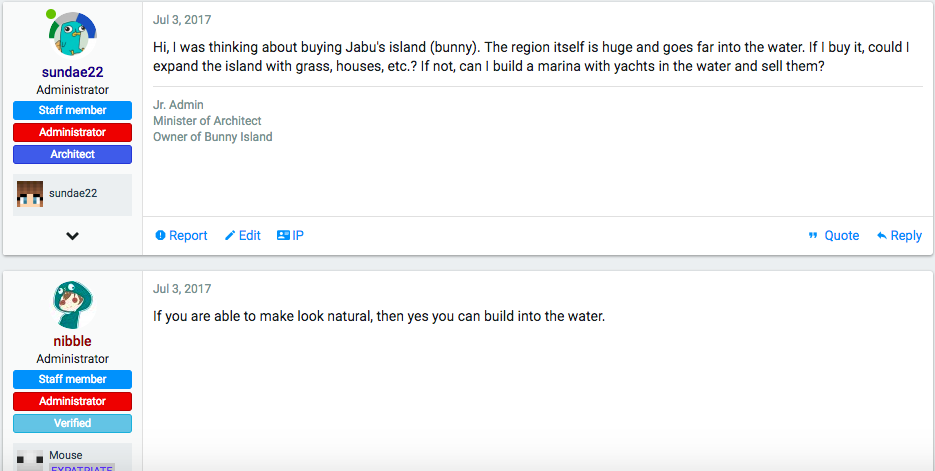Click sundae22's red Administrator badge
The image size is (935, 471).
pos(72,132)
